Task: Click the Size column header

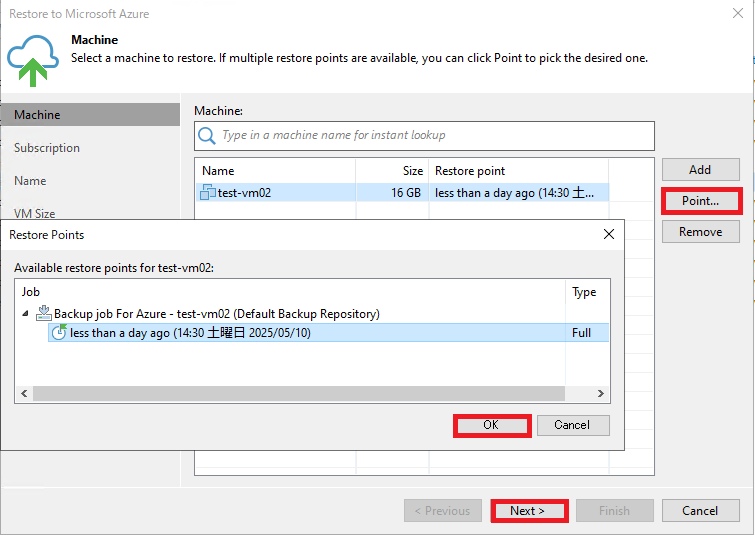Action: tap(392, 171)
